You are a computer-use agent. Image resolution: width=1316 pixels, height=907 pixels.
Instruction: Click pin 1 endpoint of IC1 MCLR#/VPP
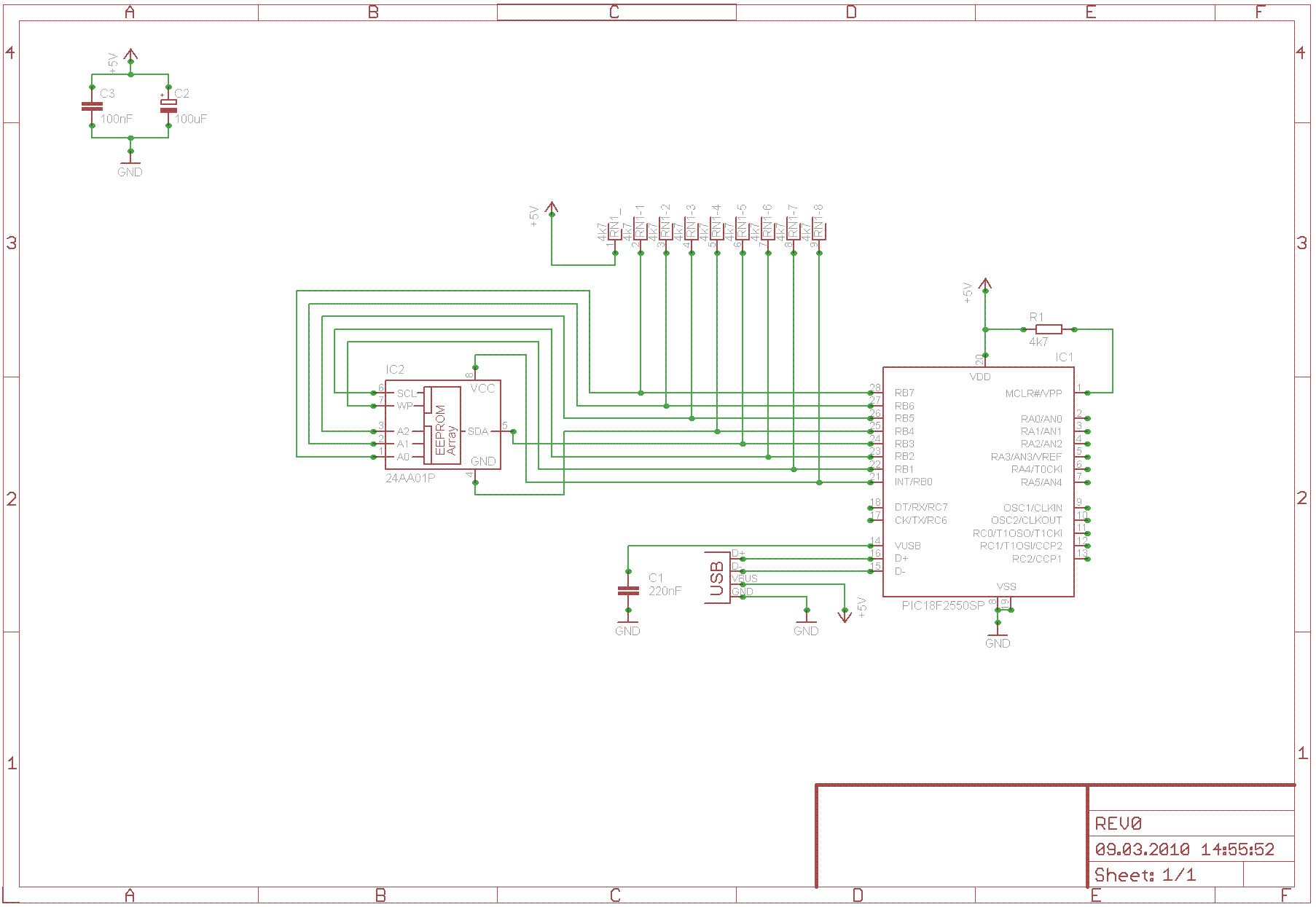point(1087,393)
